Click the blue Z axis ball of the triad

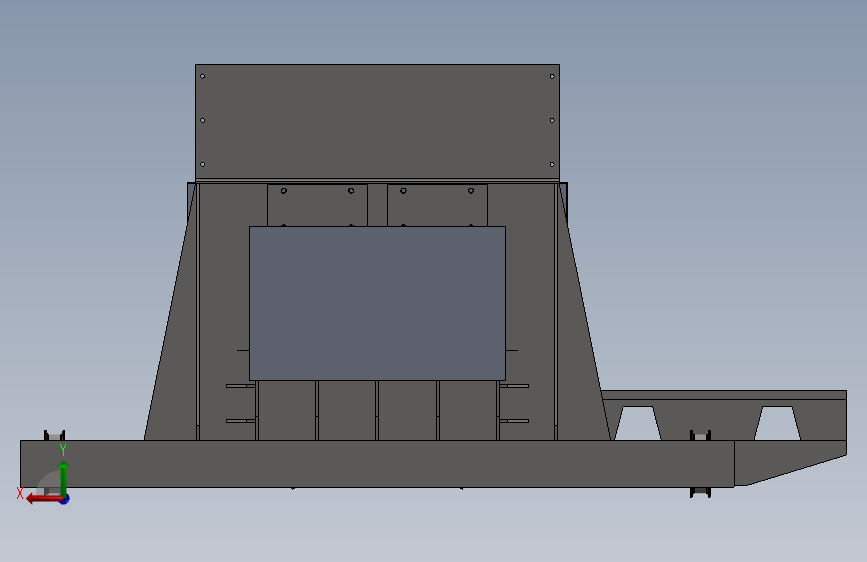point(65,499)
